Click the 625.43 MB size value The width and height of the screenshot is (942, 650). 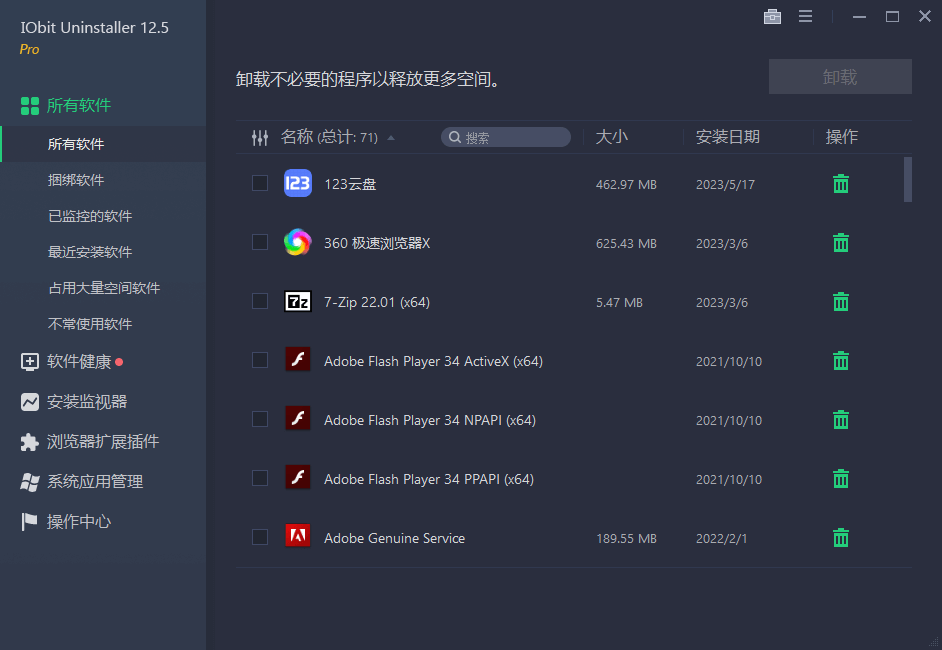[626, 243]
